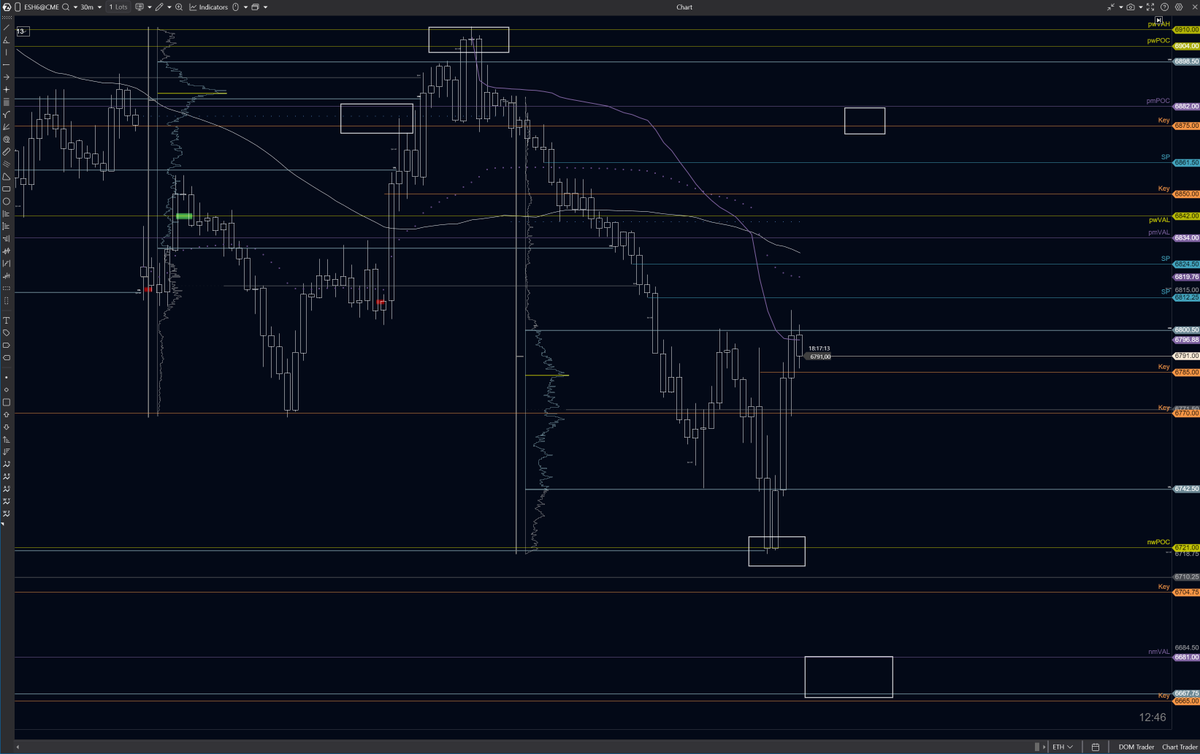The height and width of the screenshot is (754, 1200).
Task: Click the scroll-to-latest-bar arrow button
Action: click(1159, 20)
